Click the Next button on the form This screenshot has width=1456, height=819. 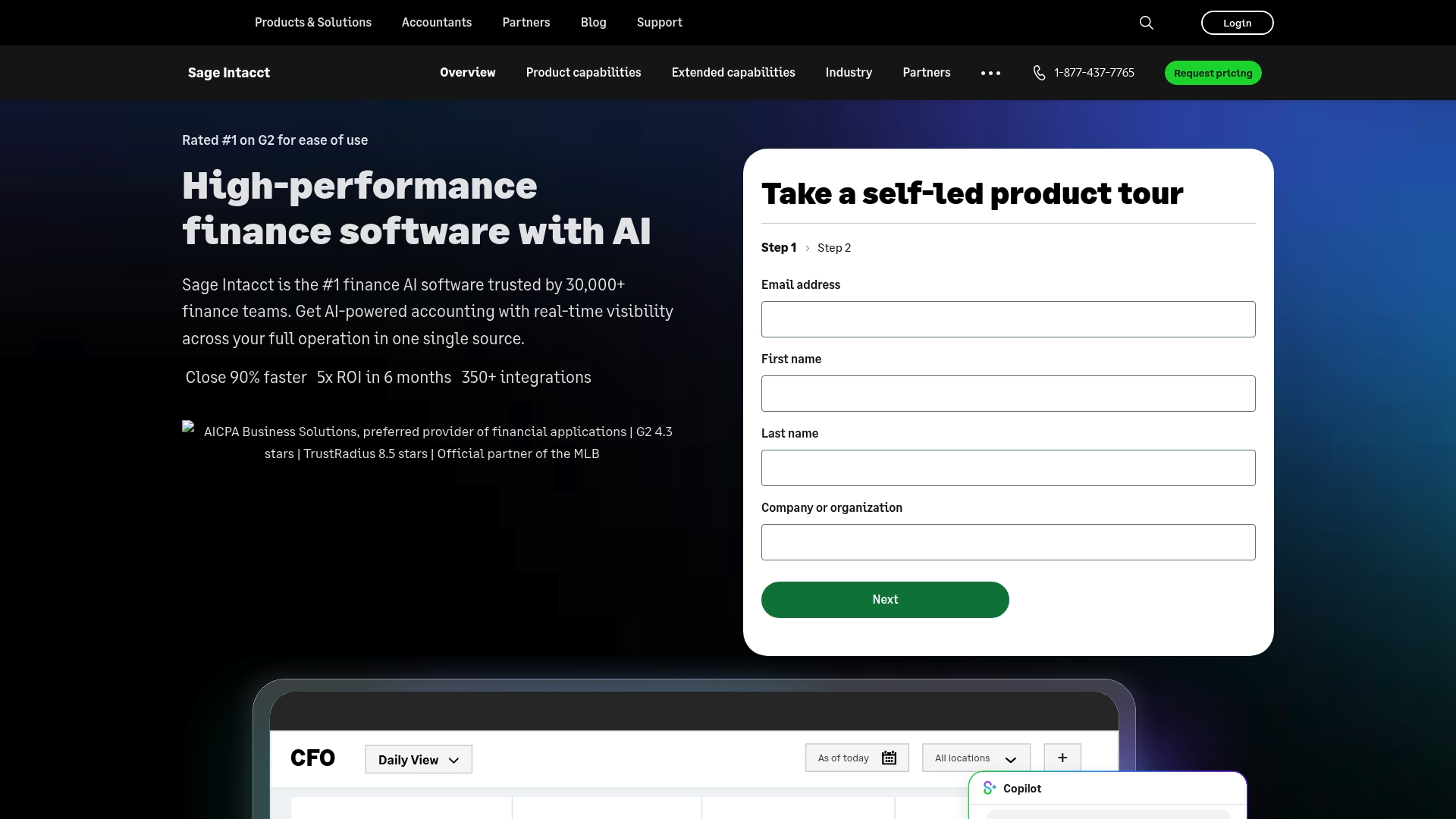pos(884,599)
